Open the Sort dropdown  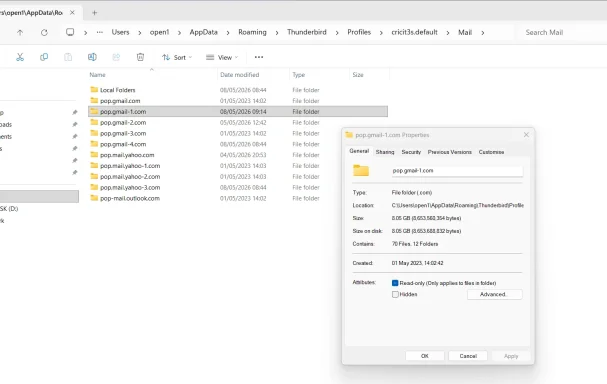tap(177, 57)
